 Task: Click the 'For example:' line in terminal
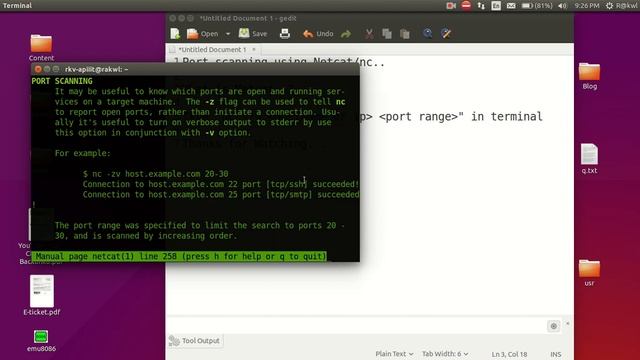[x=83, y=153]
